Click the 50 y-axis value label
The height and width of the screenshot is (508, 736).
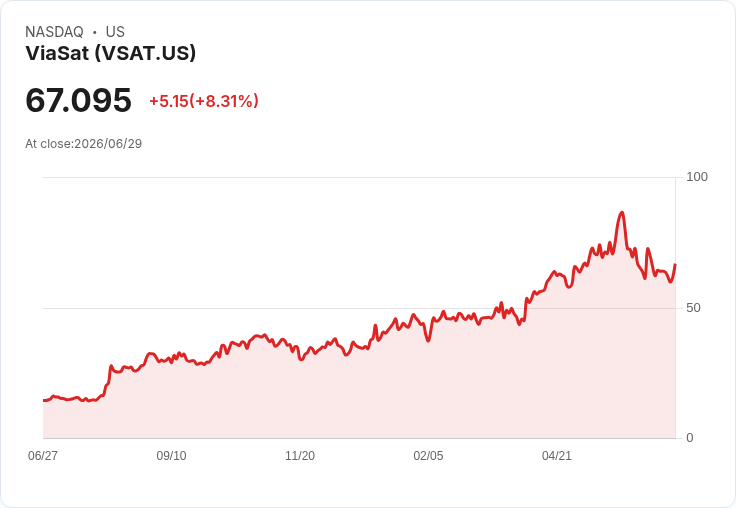pos(693,308)
